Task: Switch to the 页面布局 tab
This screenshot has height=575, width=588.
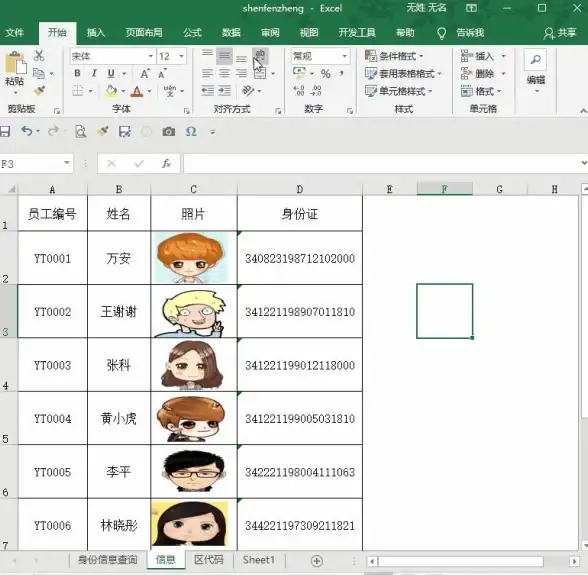Action: (x=144, y=33)
